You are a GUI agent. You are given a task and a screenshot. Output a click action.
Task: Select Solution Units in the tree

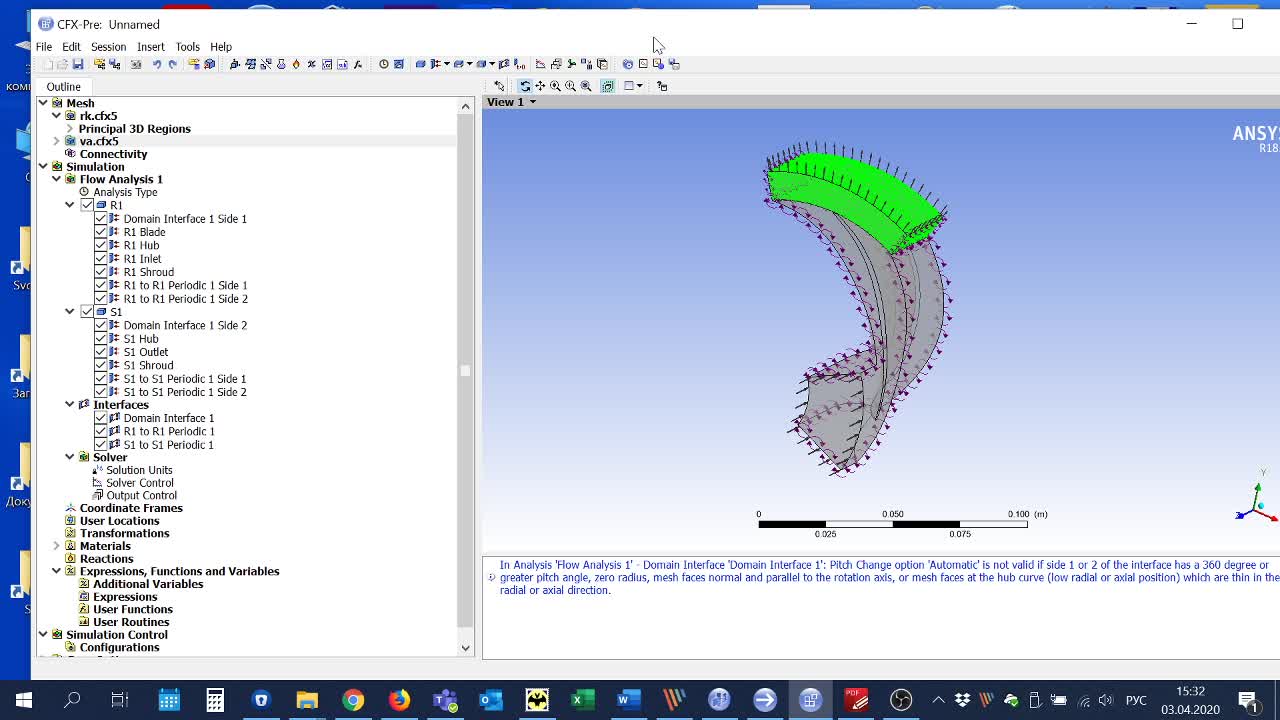(x=139, y=470)
